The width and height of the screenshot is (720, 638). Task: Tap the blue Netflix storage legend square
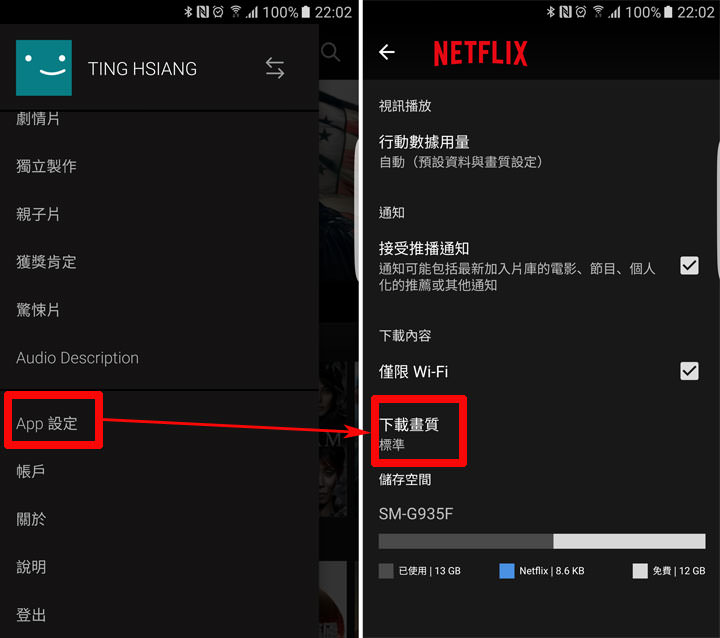[x=506, y=571]
